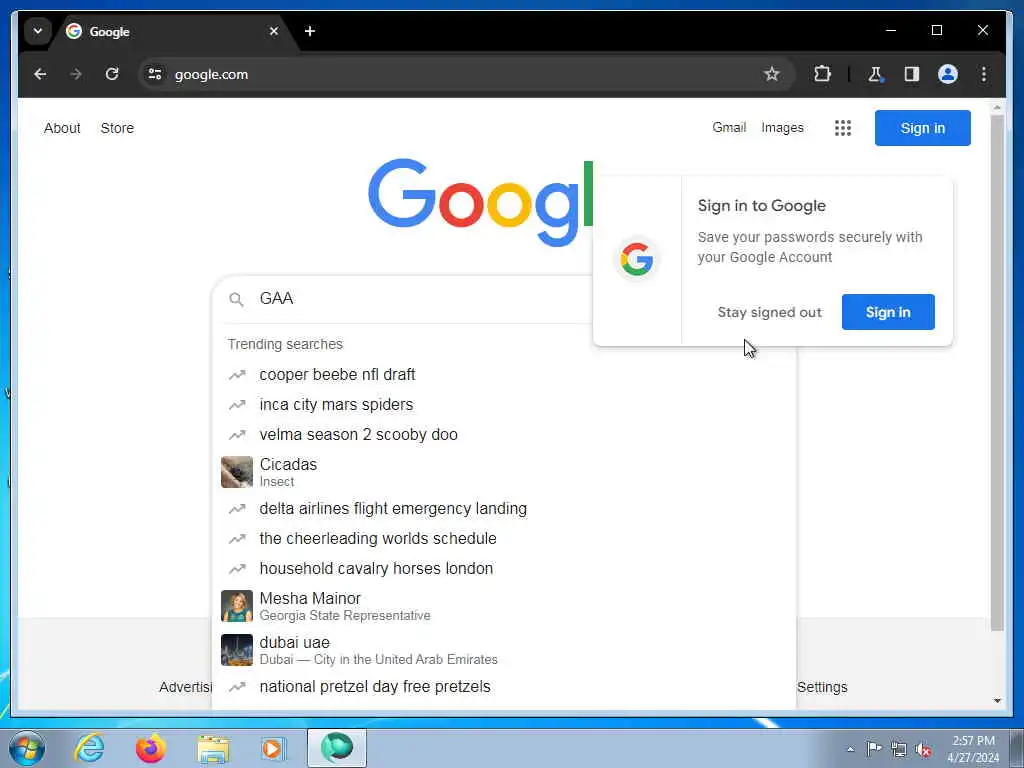Screen dimensions: 1024x768
Task: Open the About link
Action: [x=62, y=128]
